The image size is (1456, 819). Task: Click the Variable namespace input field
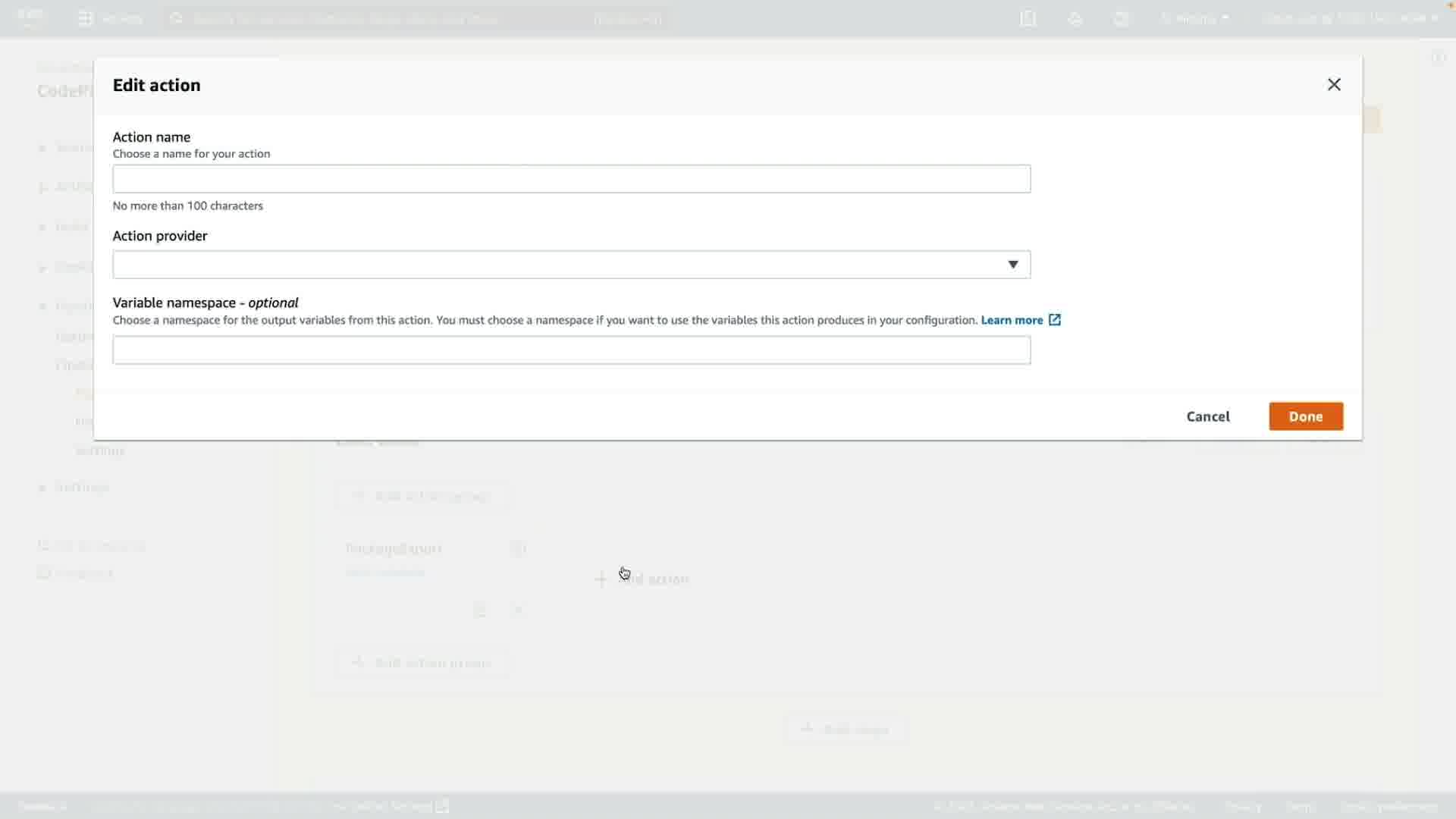click(x=571, y=350)
